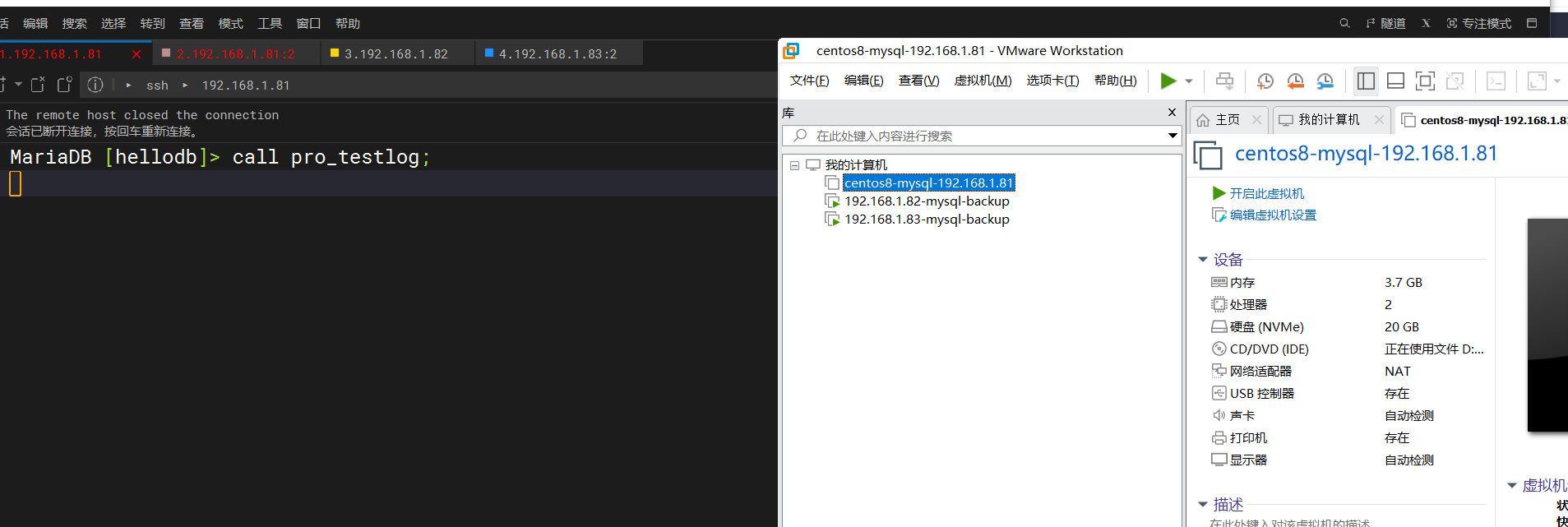Click the 开启此虚拟机 link

tap(1266, 194)
